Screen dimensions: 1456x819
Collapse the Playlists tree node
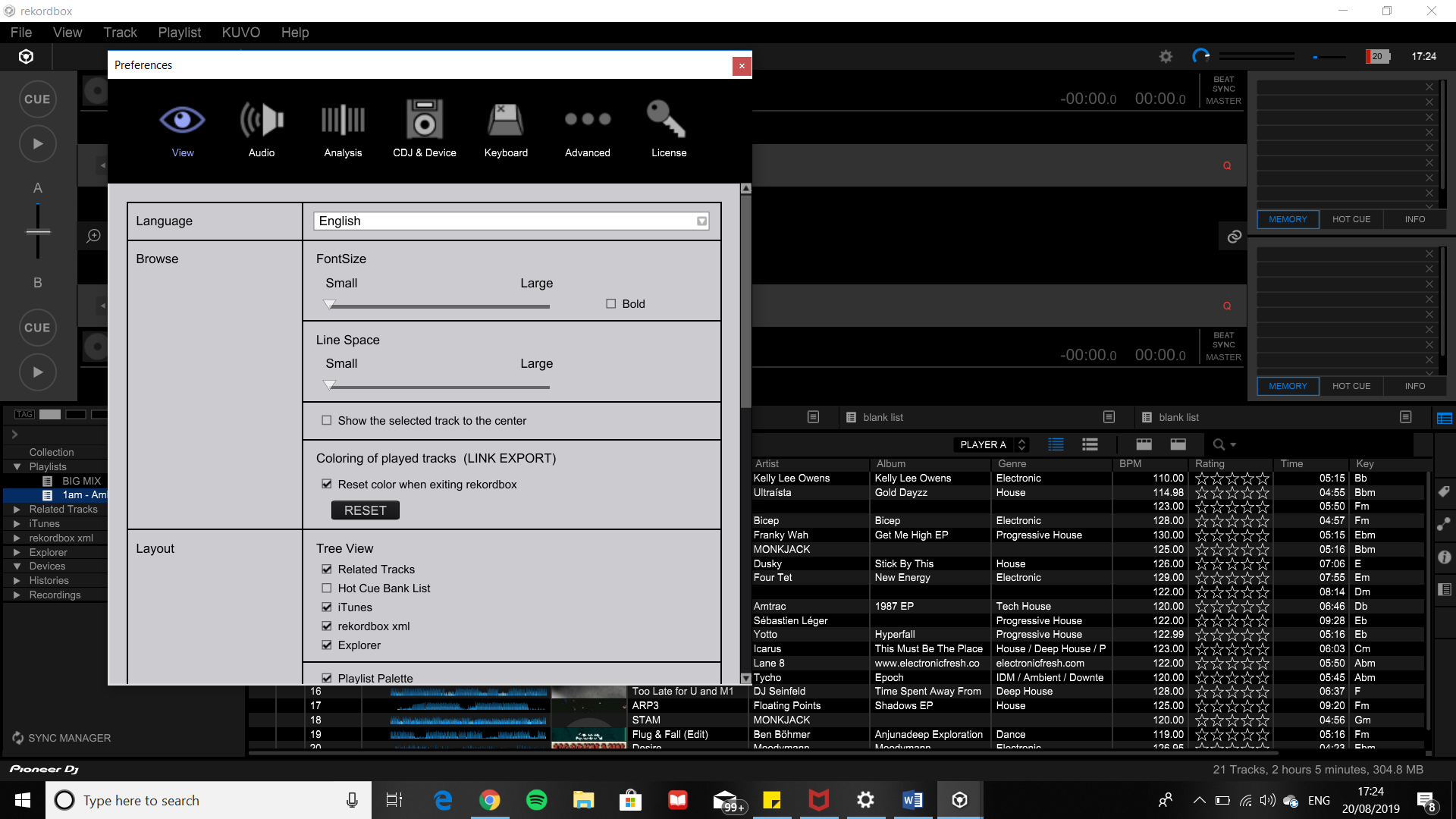click(x=17, y=466)
